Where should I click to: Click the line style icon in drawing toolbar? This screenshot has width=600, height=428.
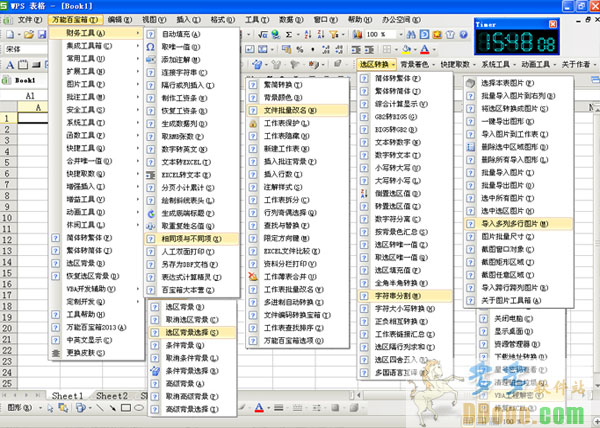coord(279,408)
